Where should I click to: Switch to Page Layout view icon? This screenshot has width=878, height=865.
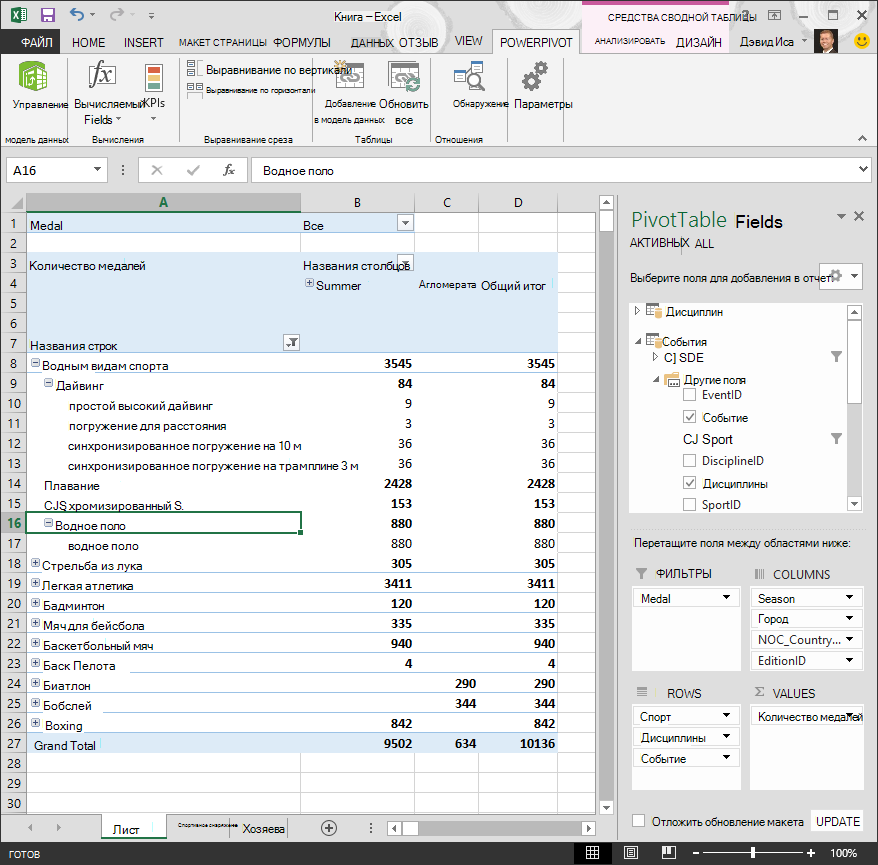coord(631,853)
